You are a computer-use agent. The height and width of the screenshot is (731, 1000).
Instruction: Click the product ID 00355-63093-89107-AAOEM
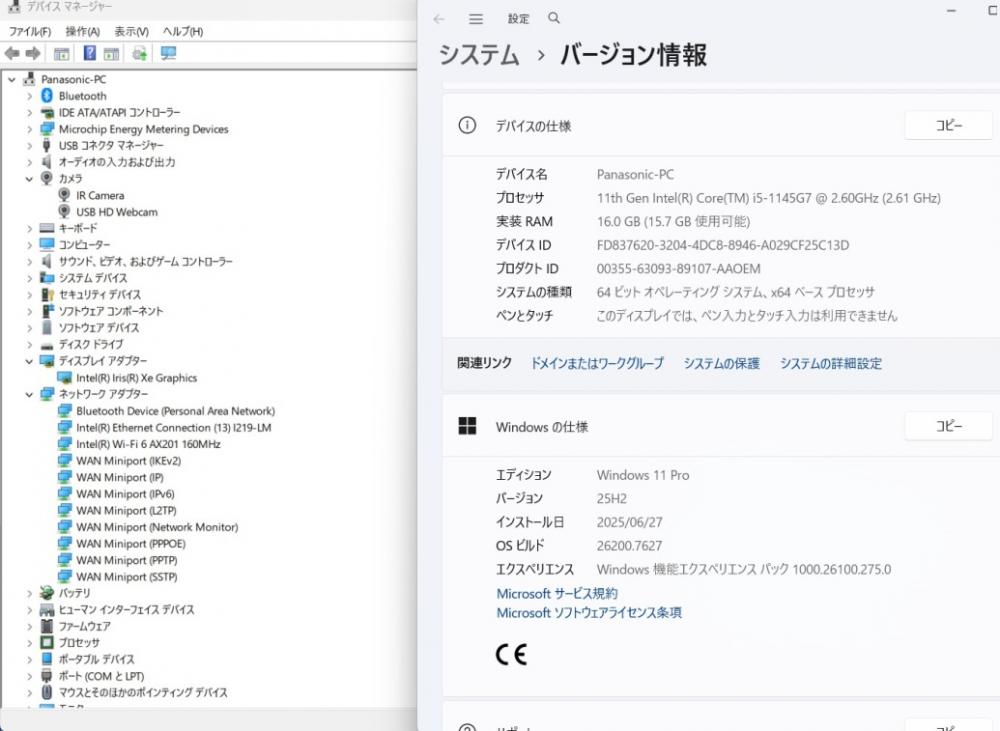point(679,269)
